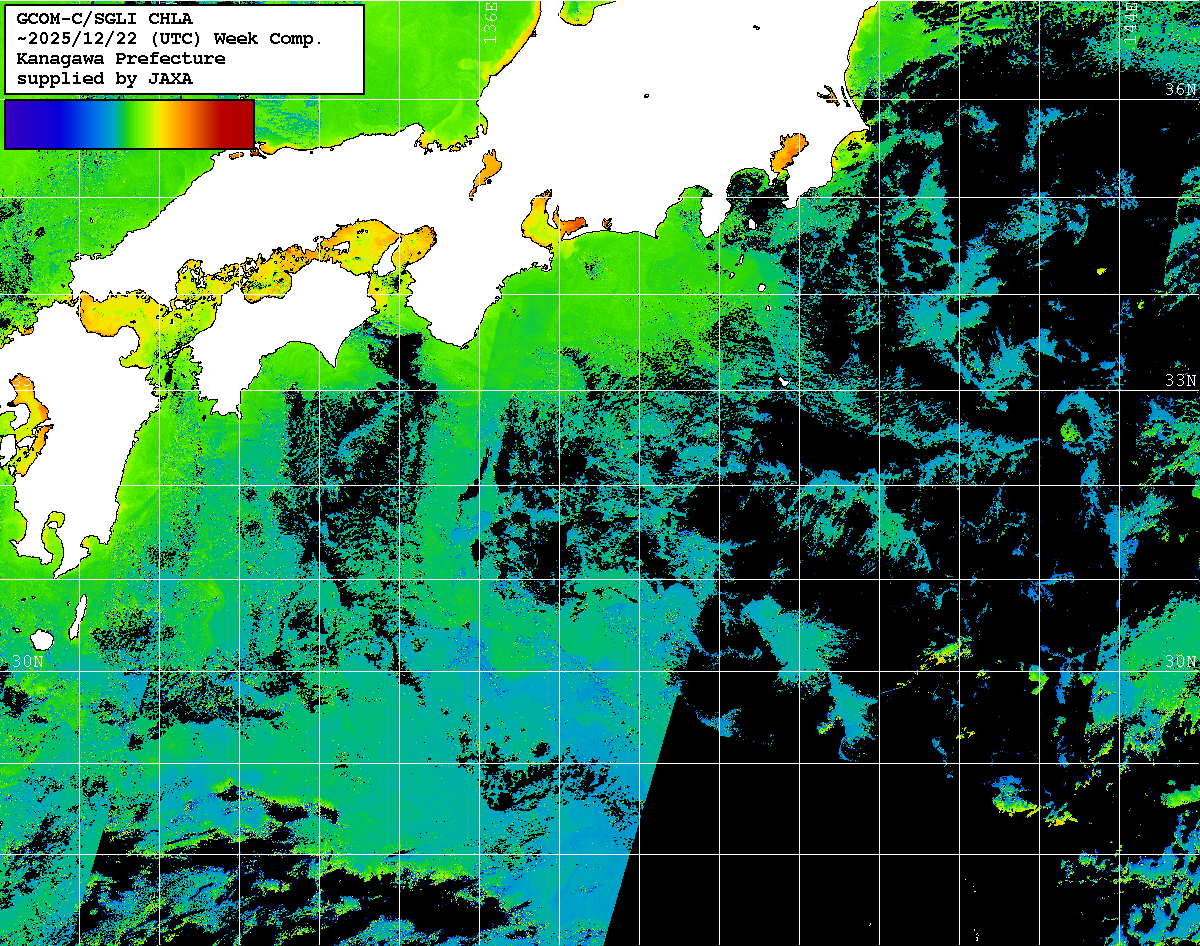Select the "Kanagawa Prefecture" label text

tap(121, 58)
